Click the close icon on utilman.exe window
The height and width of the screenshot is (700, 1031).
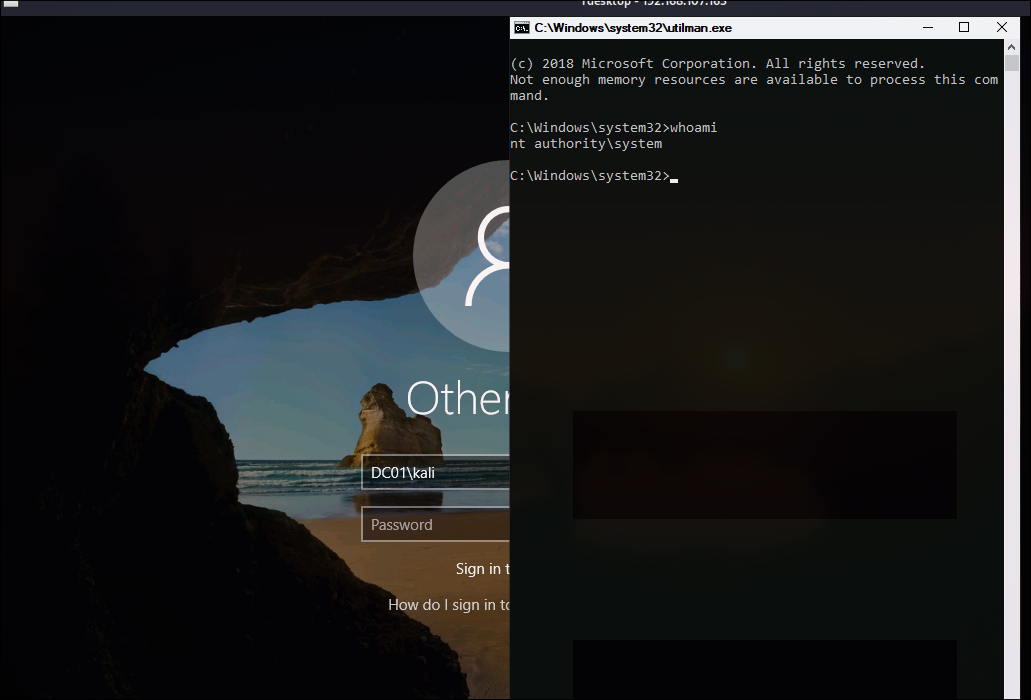click(x=1001, y=27)
